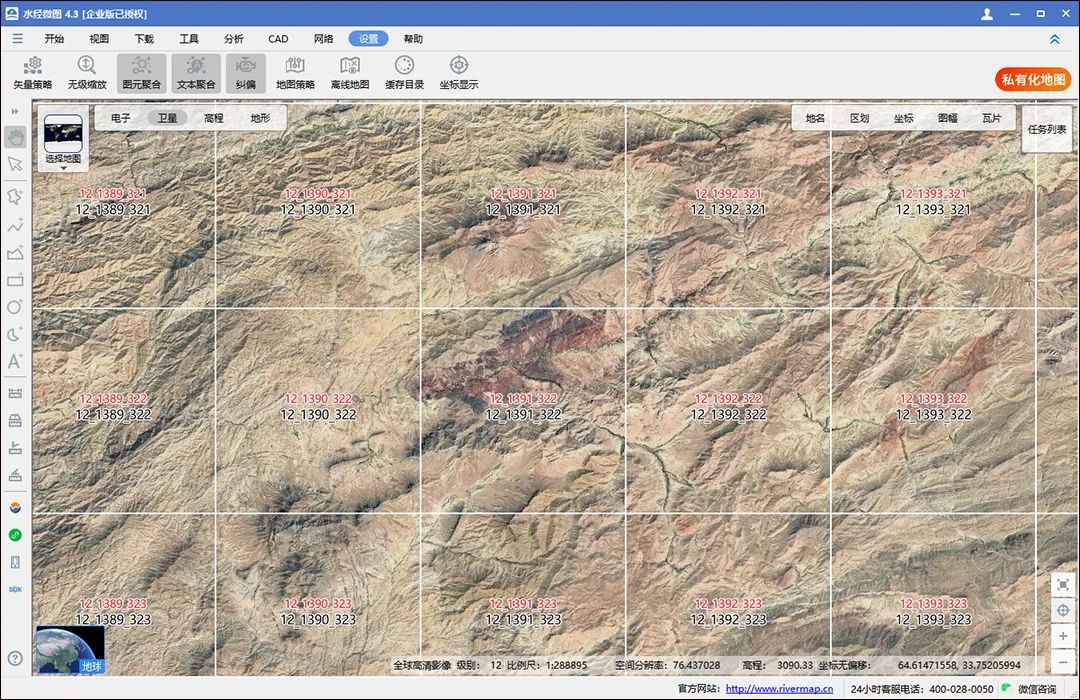Click the SDK sidebar icon
The height and width of the screenshot is (700, 1080).
(x=15, y=590)
